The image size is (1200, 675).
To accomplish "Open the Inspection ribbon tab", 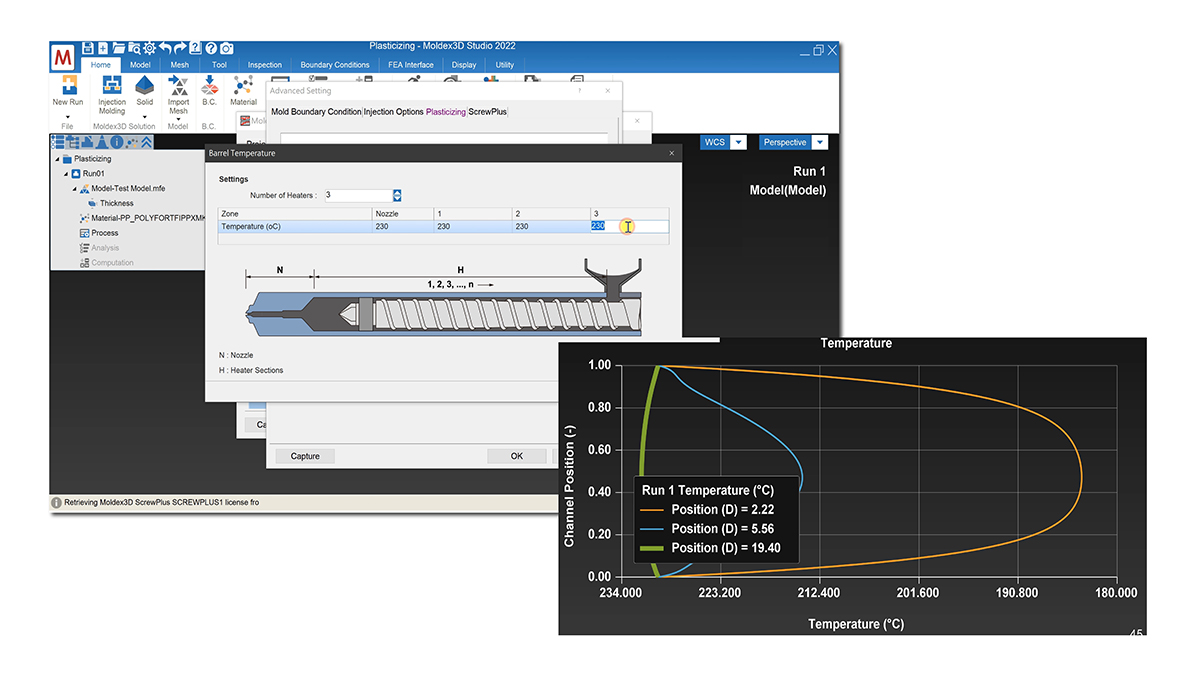I will [265, 65].
